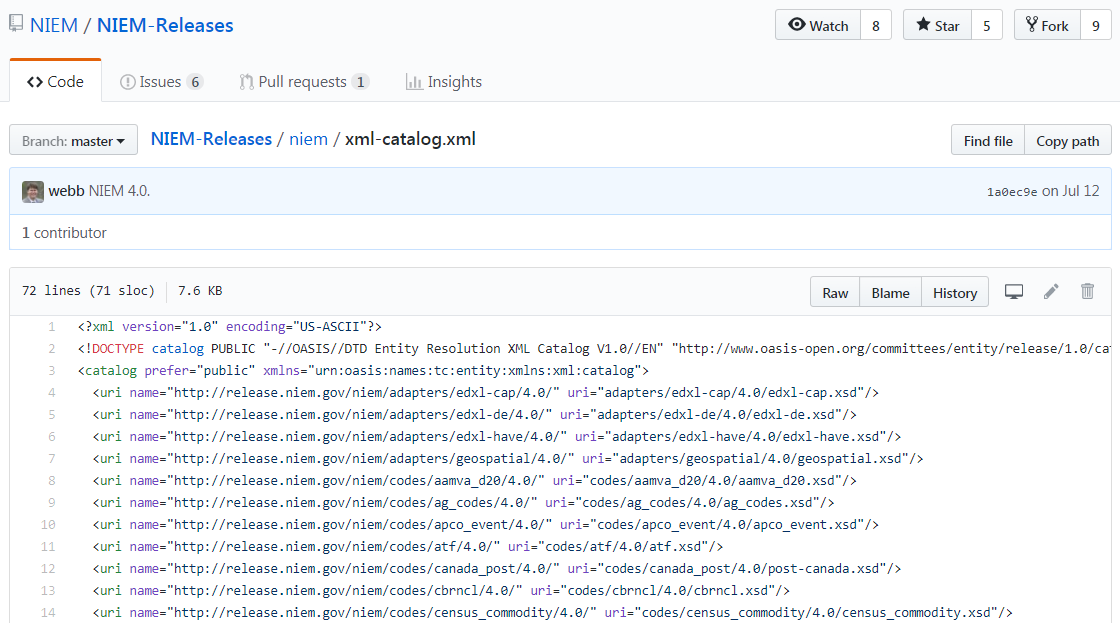Open the Pull requests tab
1120x623 pixels.
pyautogui.click(x=304, y=82)
